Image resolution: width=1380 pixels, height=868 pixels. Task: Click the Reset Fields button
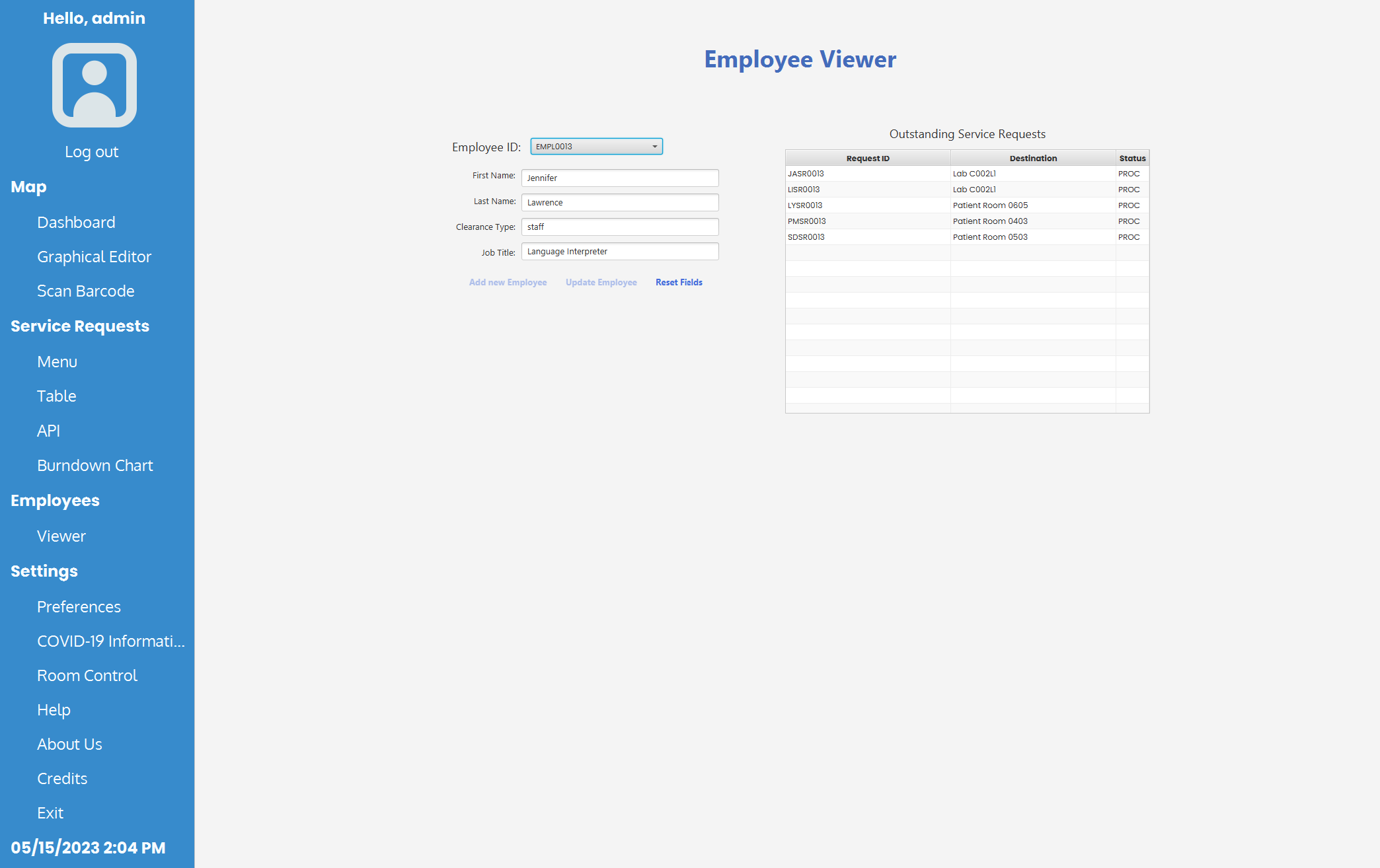click(679, 282)
